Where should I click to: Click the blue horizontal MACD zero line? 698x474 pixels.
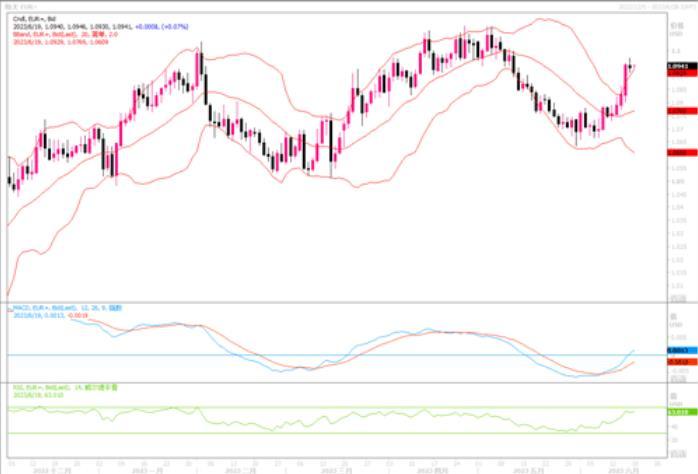click(300, 355)
